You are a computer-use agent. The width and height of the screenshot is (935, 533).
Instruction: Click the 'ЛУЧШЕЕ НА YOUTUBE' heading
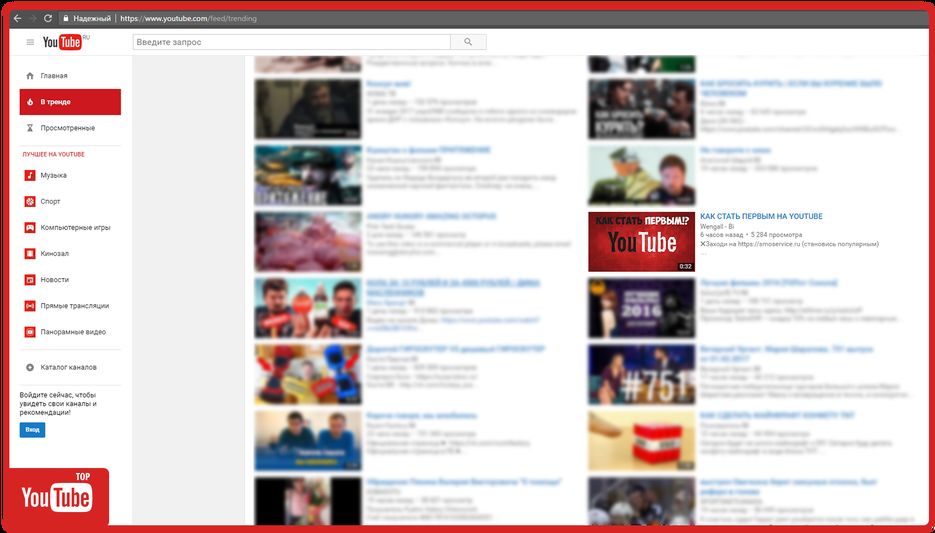click(54, 154)
